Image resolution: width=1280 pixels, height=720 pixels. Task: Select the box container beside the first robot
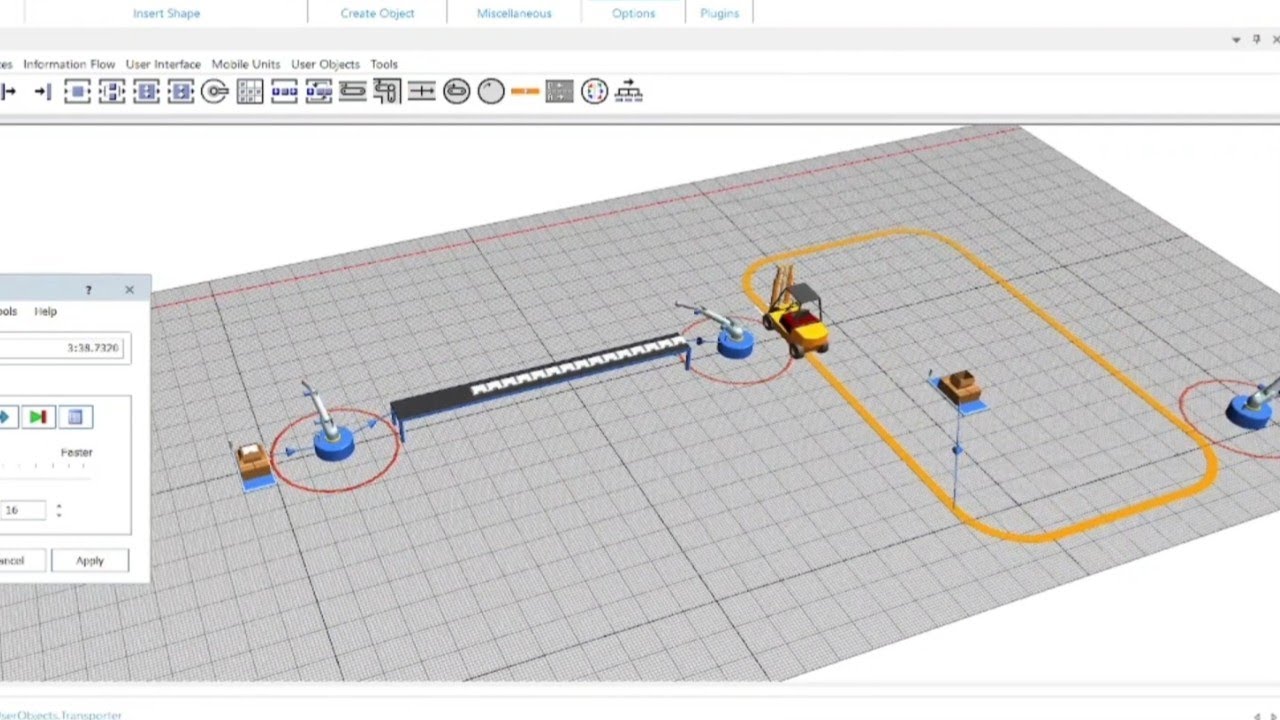click(x=253, y=464)
